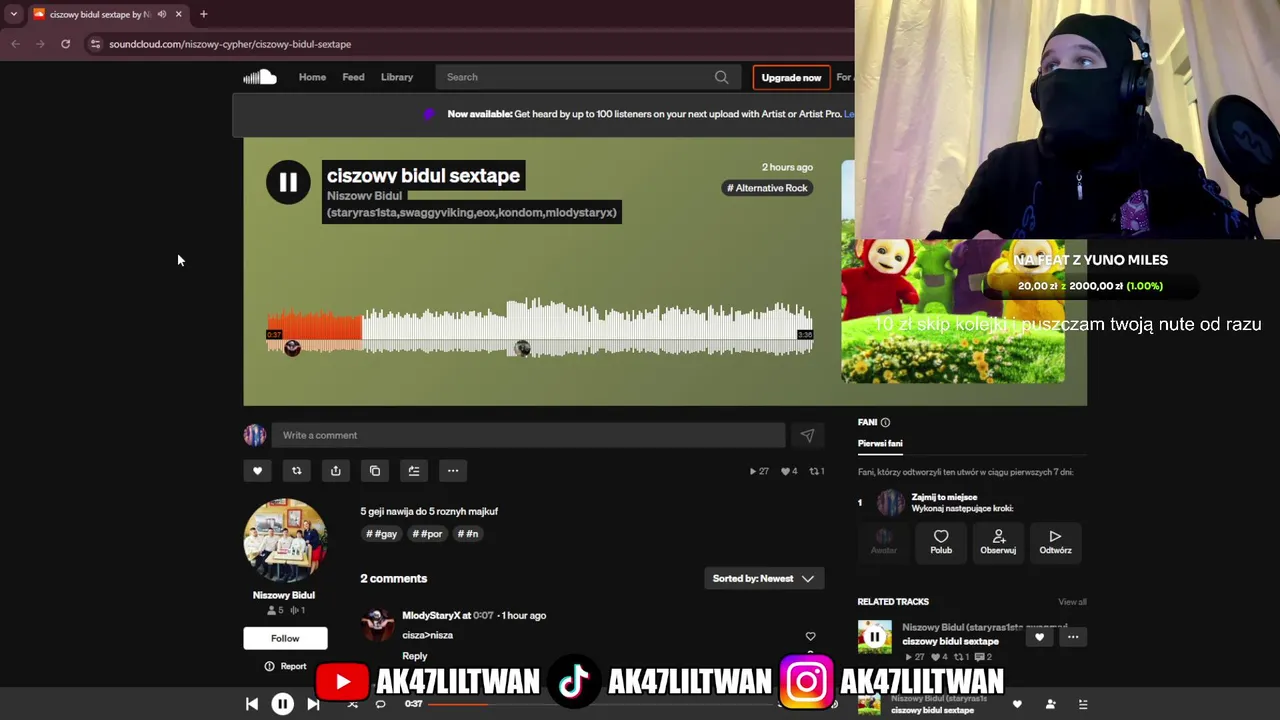Open the MłodyStaryX profile name

tap(431, 616)
